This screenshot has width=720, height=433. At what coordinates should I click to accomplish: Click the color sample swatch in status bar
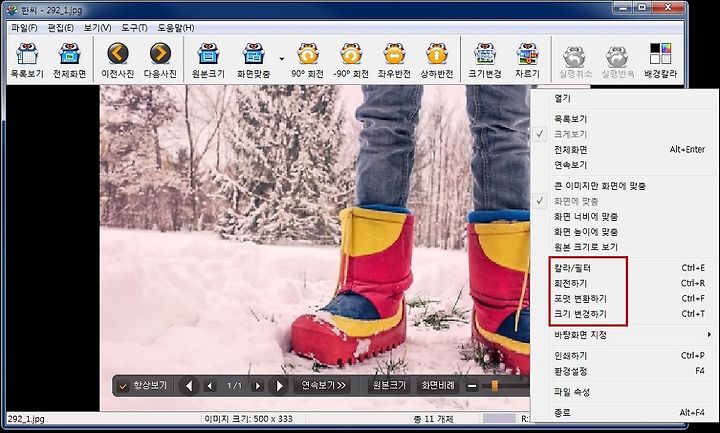(499, 418)
